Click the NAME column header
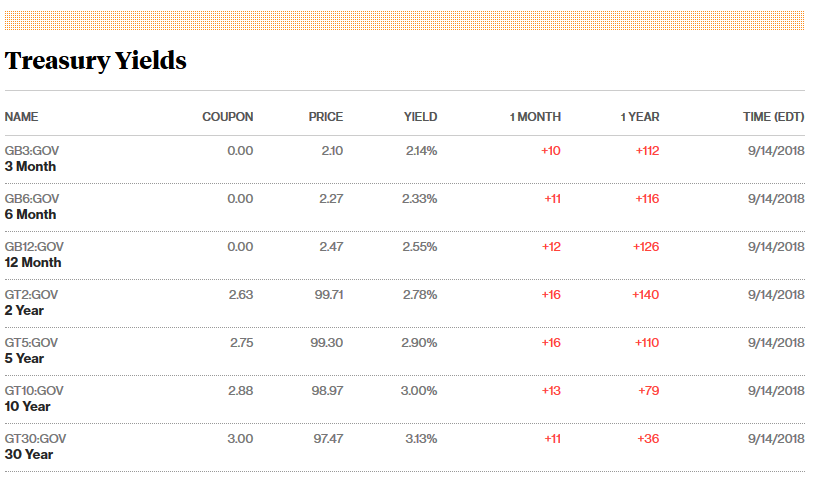Viewport: 823px width, 492px height. [x=21, y=117]
